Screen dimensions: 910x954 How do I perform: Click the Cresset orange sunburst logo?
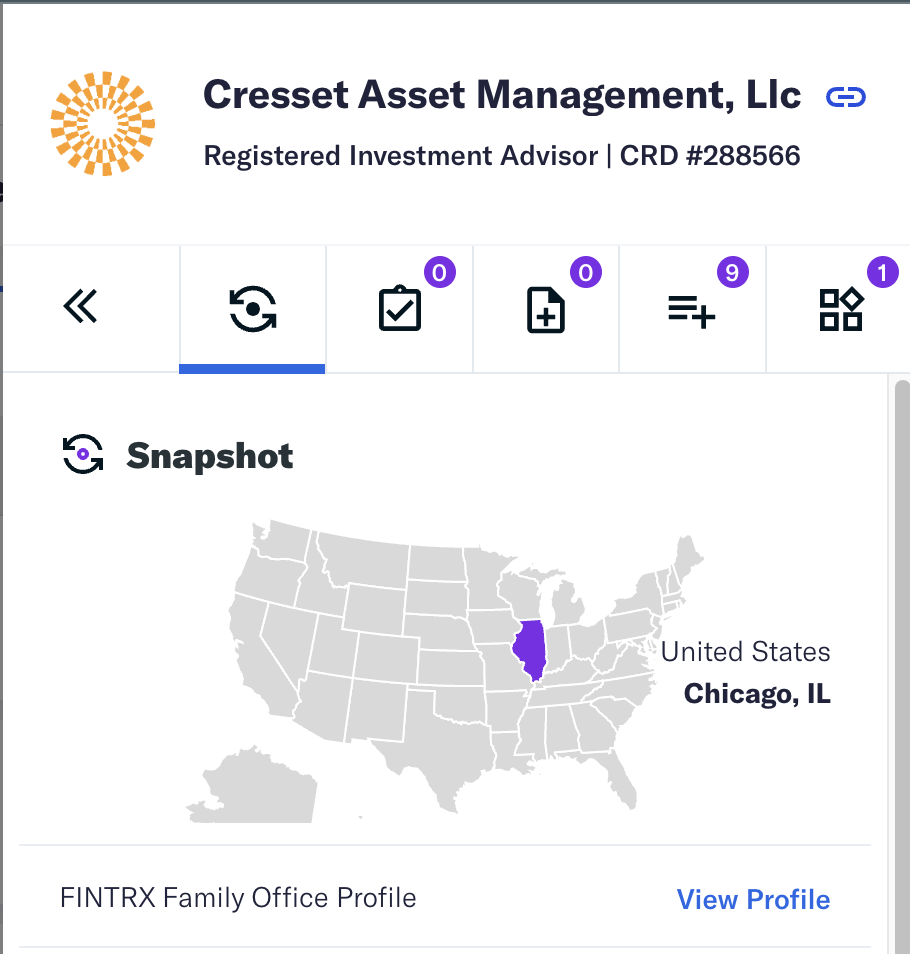(103, 124)
